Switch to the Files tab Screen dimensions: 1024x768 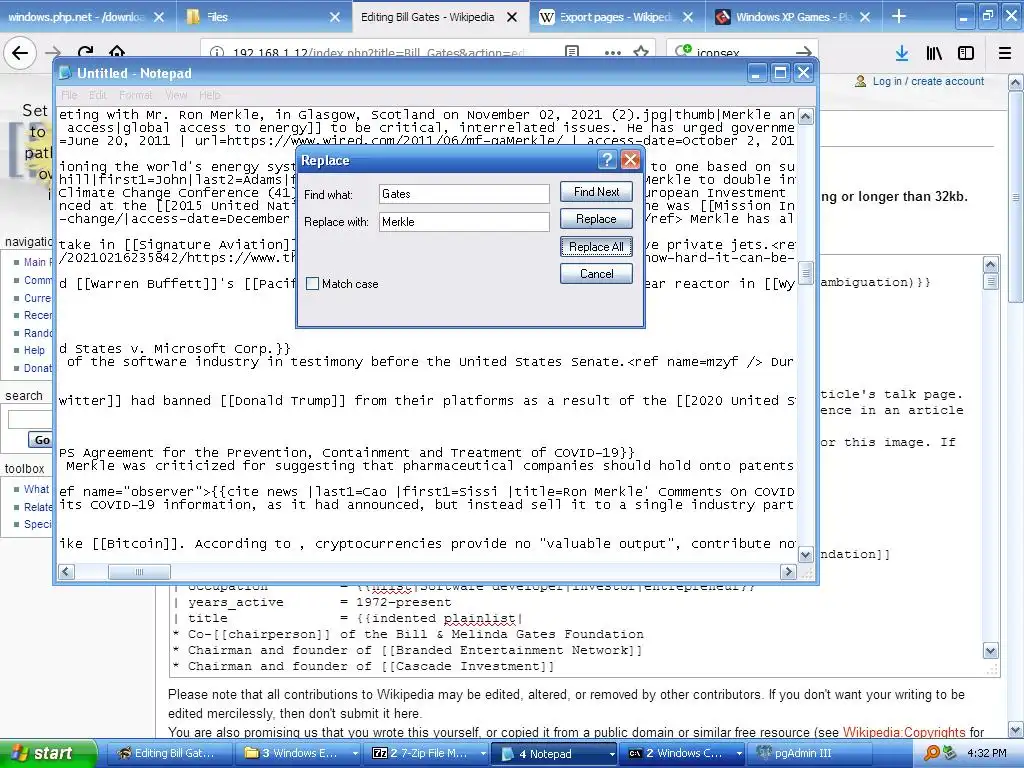click(261, 17)
